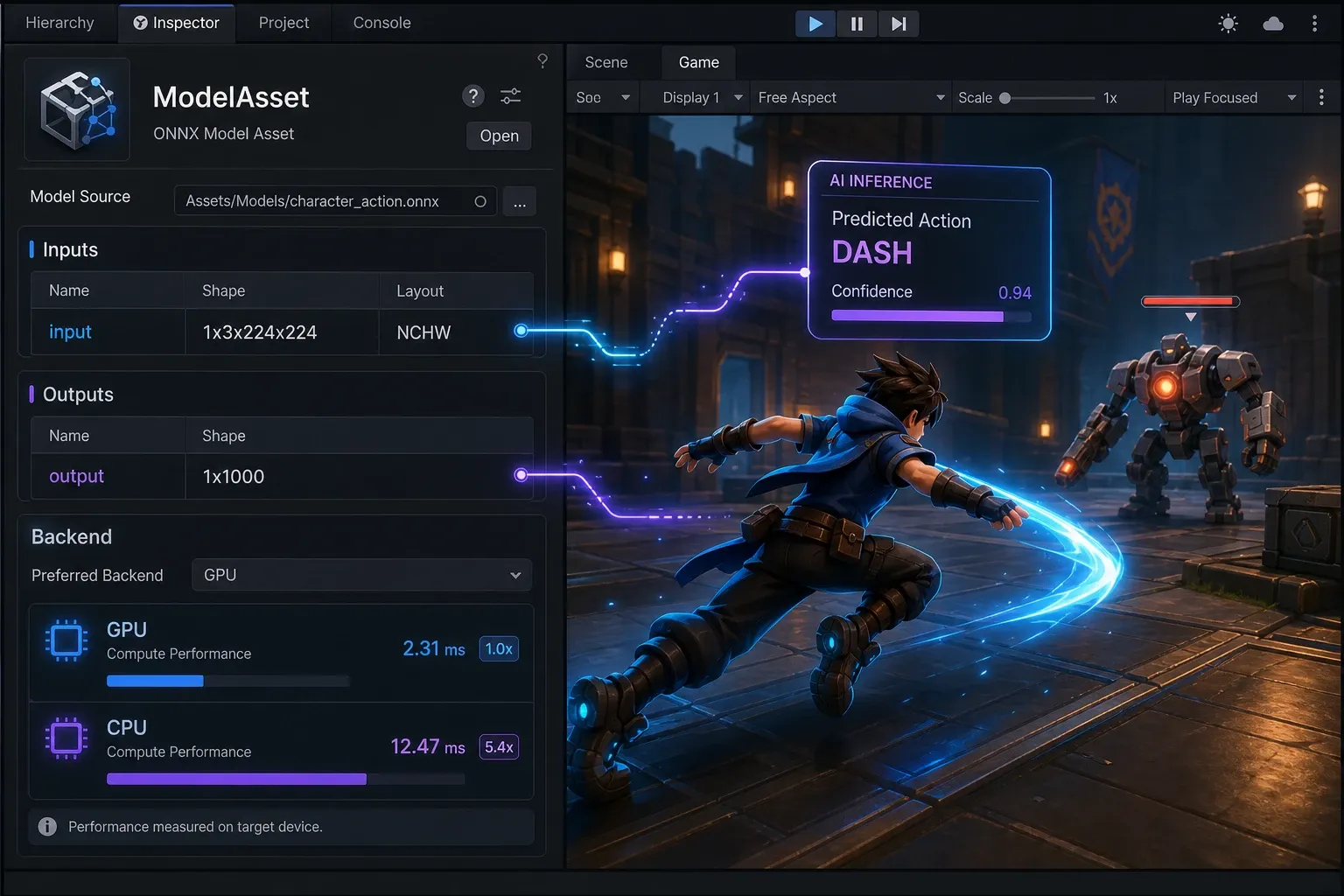Toggle lighting with the sun icon
1344x896 pixels.
point(1228,24)
